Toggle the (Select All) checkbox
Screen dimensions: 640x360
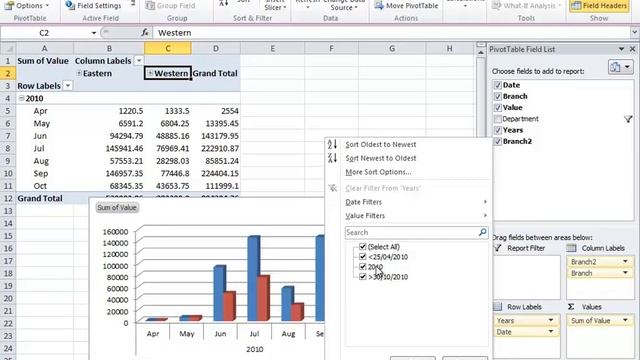point(362,247)
